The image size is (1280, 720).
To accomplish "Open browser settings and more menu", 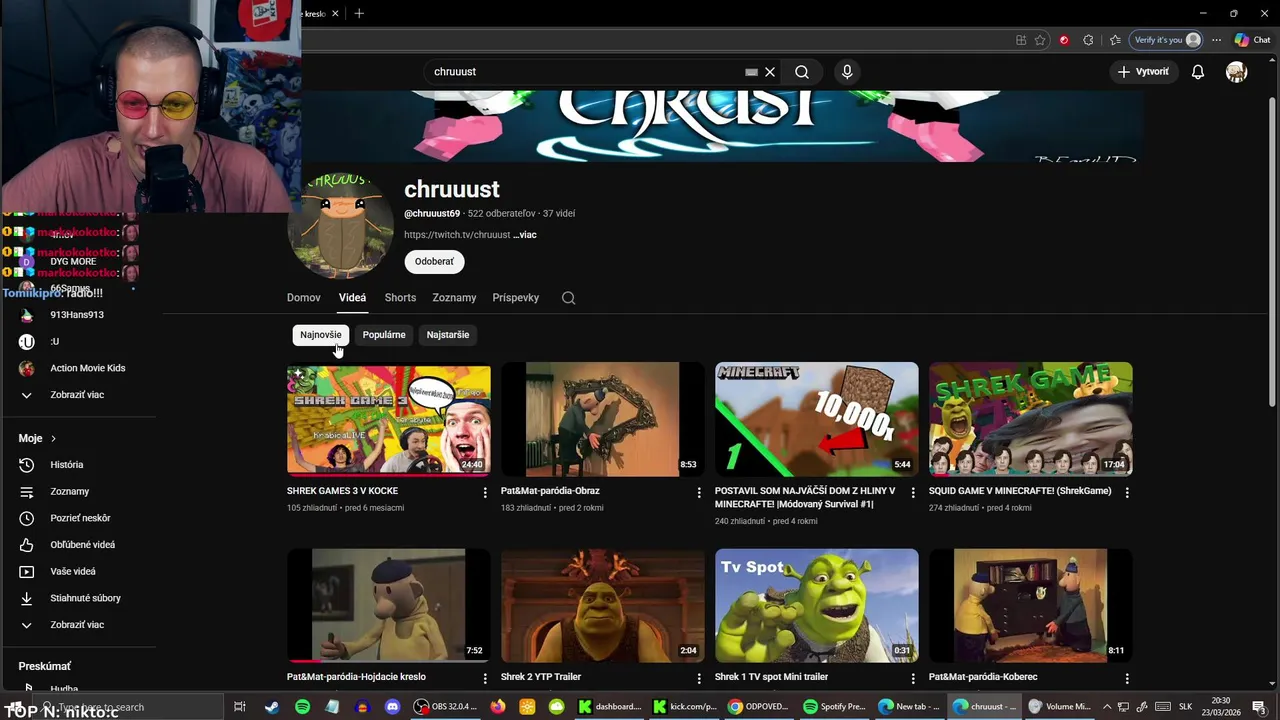I will [x=1216, y=40].
